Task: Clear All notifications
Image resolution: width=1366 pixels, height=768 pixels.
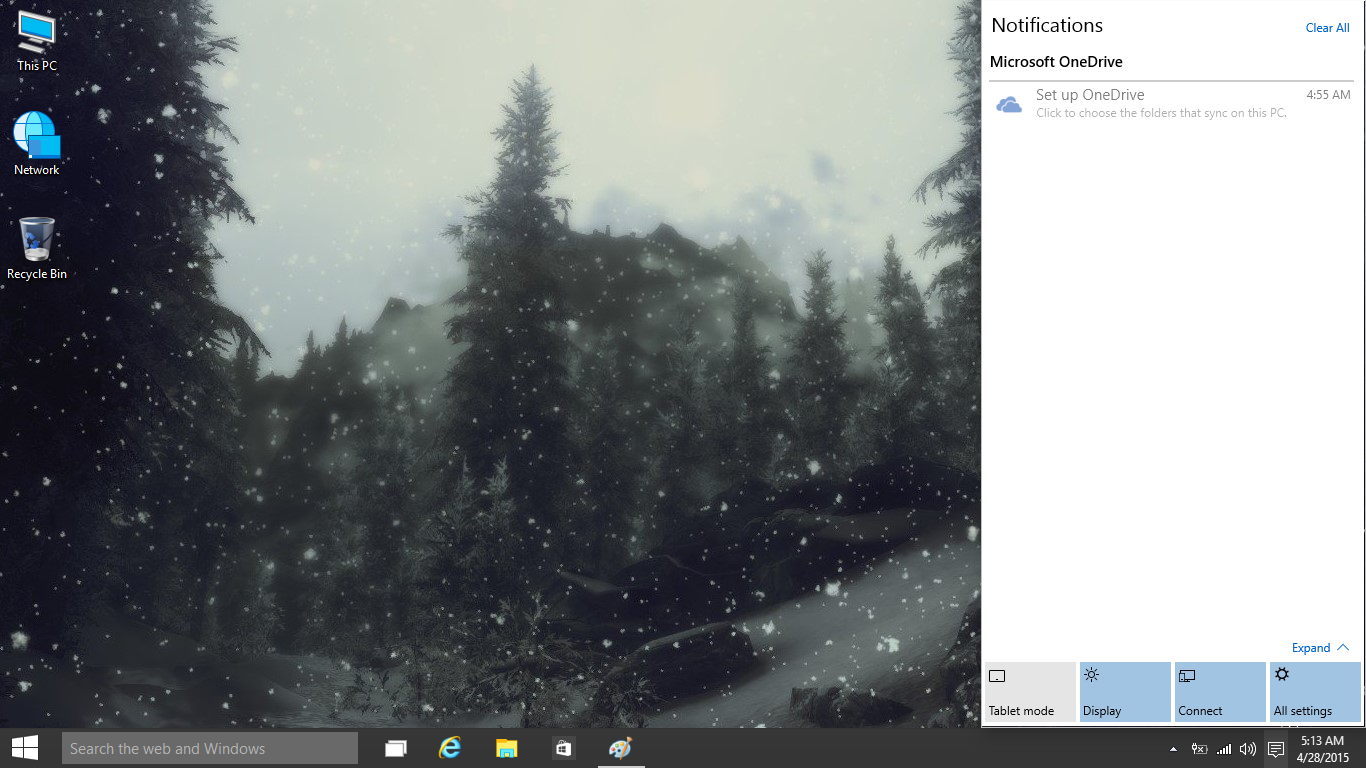Action: coord(1327,28)
